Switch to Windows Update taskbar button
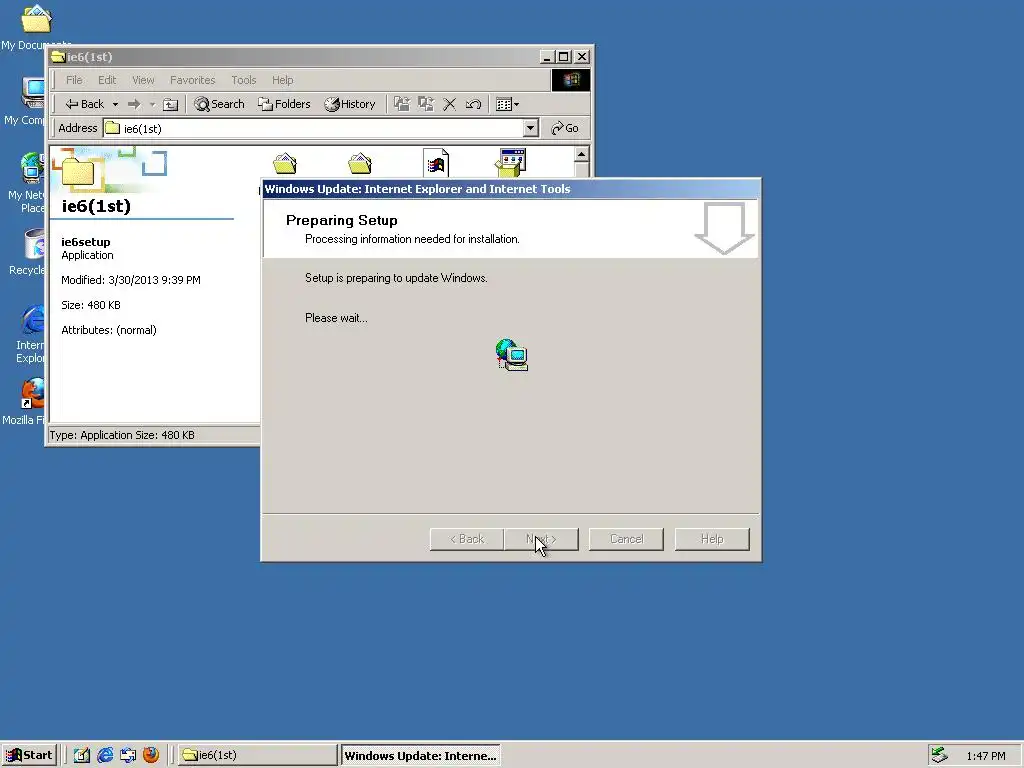The width and height of the screenshot is (1024, 768). pos(421,756)
